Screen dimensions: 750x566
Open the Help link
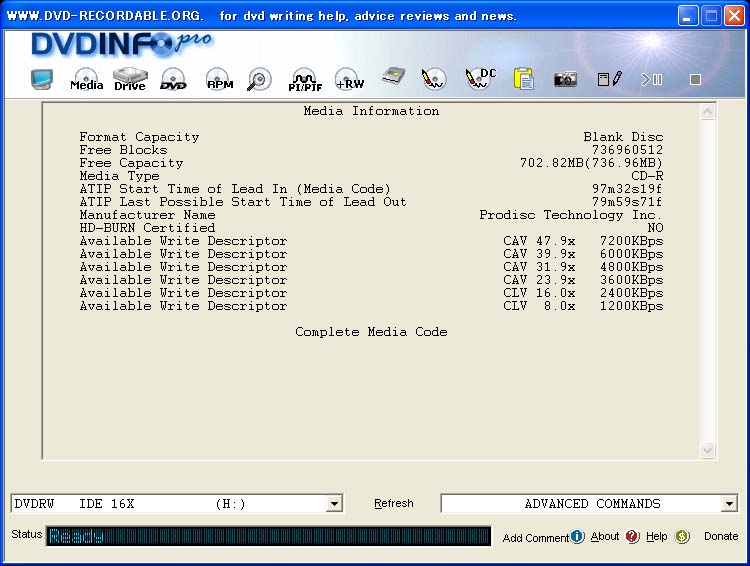click(657, 536)
